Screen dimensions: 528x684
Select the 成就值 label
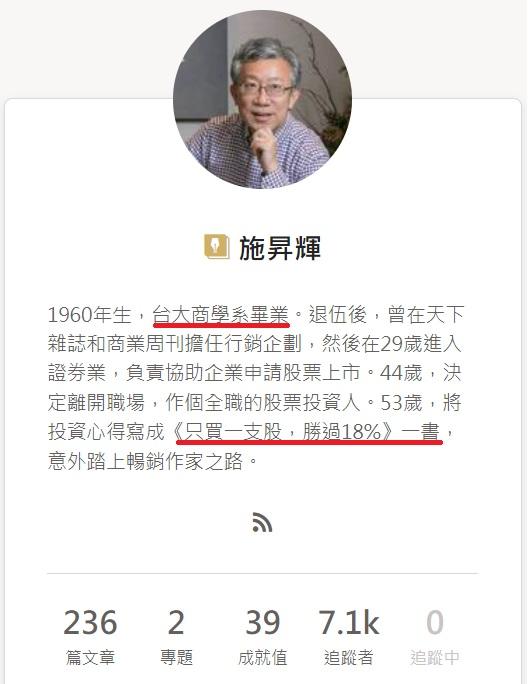pyautogui.click(x=262, y=657)
